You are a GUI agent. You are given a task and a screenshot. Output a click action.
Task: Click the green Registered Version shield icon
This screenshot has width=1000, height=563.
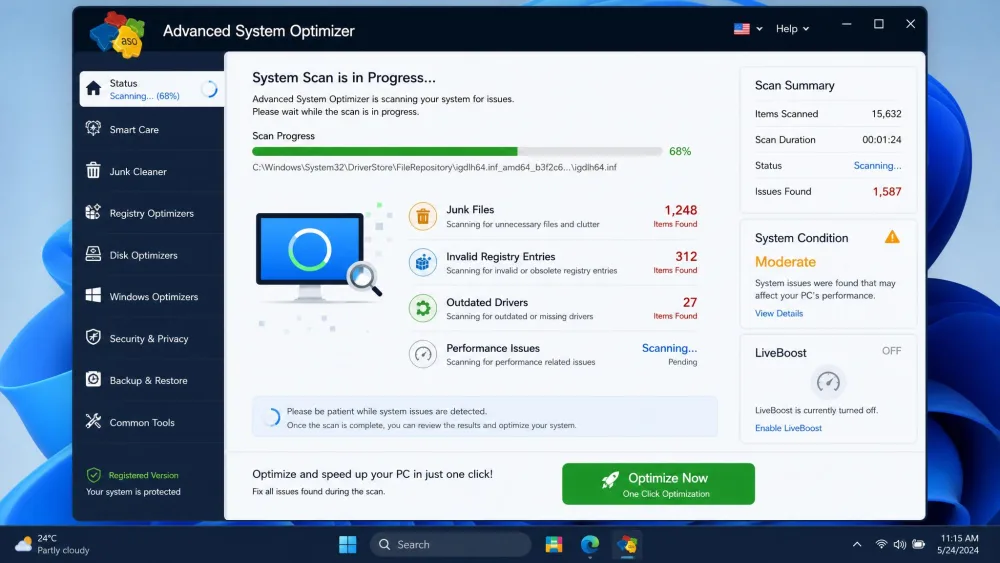coord(94,475)
